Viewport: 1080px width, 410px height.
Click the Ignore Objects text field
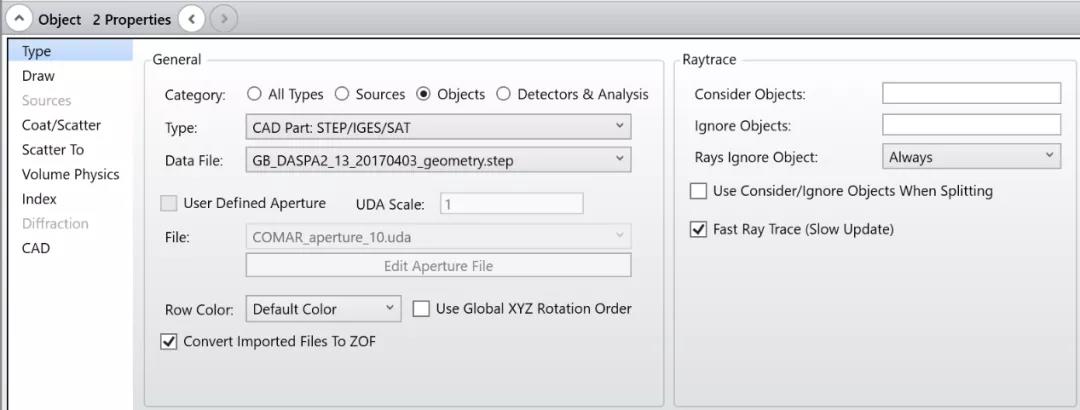click(970, 126)
